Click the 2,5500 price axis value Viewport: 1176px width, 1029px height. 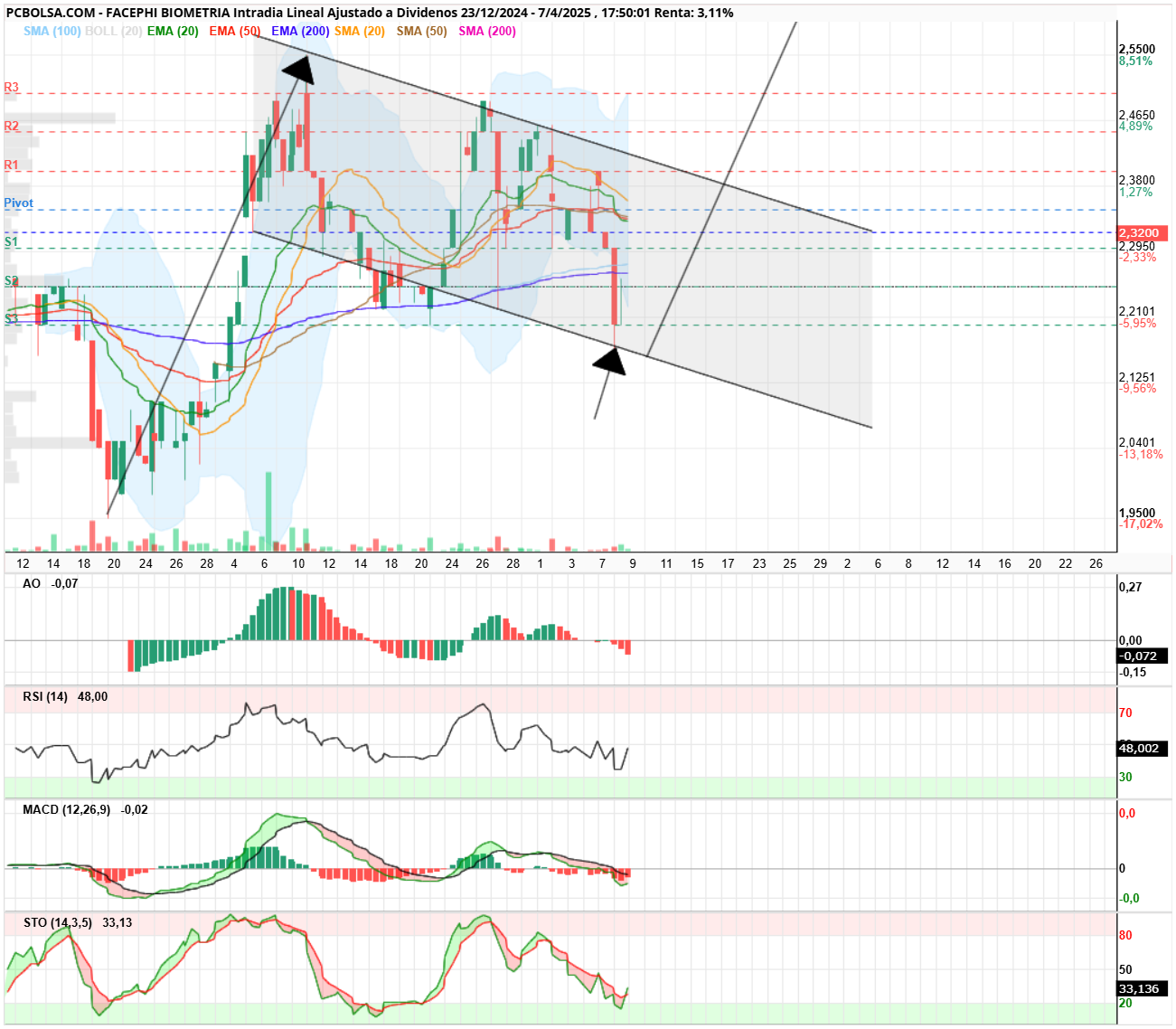tap(1137, 50)
